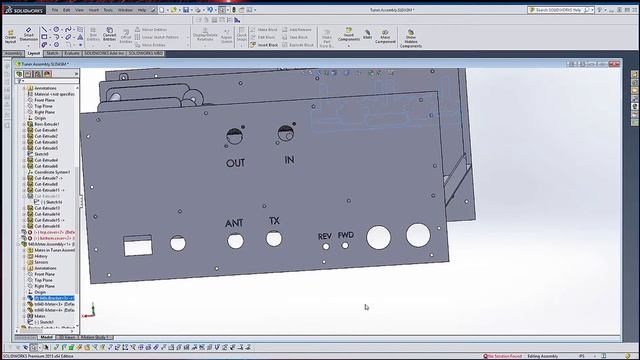The height and width of the screenshot is (360, 640).
Task: Click the Move Component tool
Action: point(385,36)
